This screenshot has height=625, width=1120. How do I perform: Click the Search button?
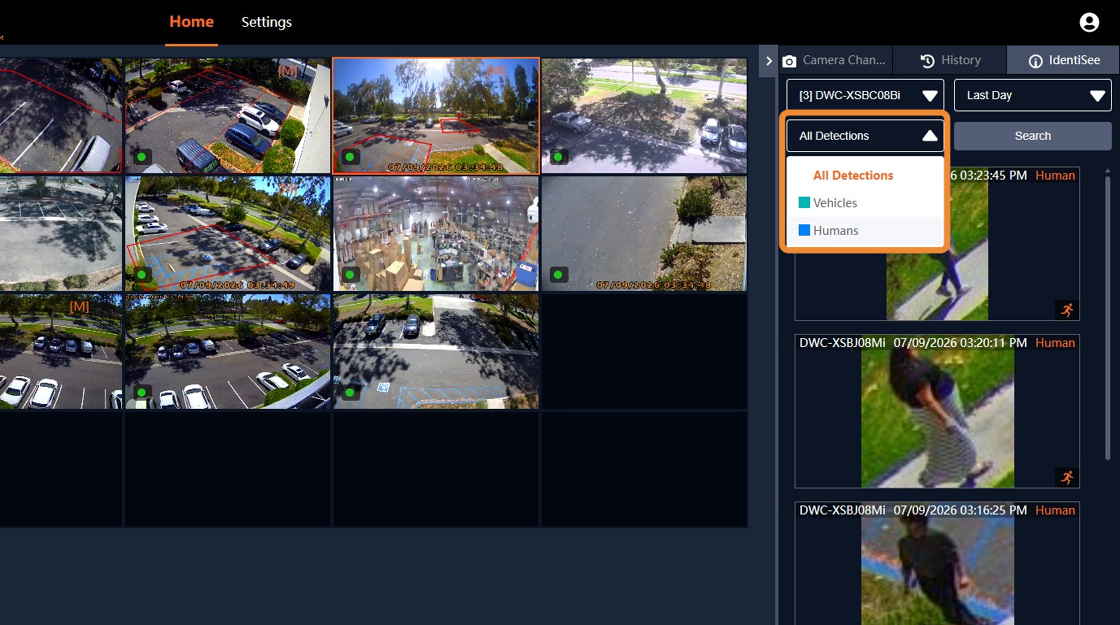point(1032,136)
